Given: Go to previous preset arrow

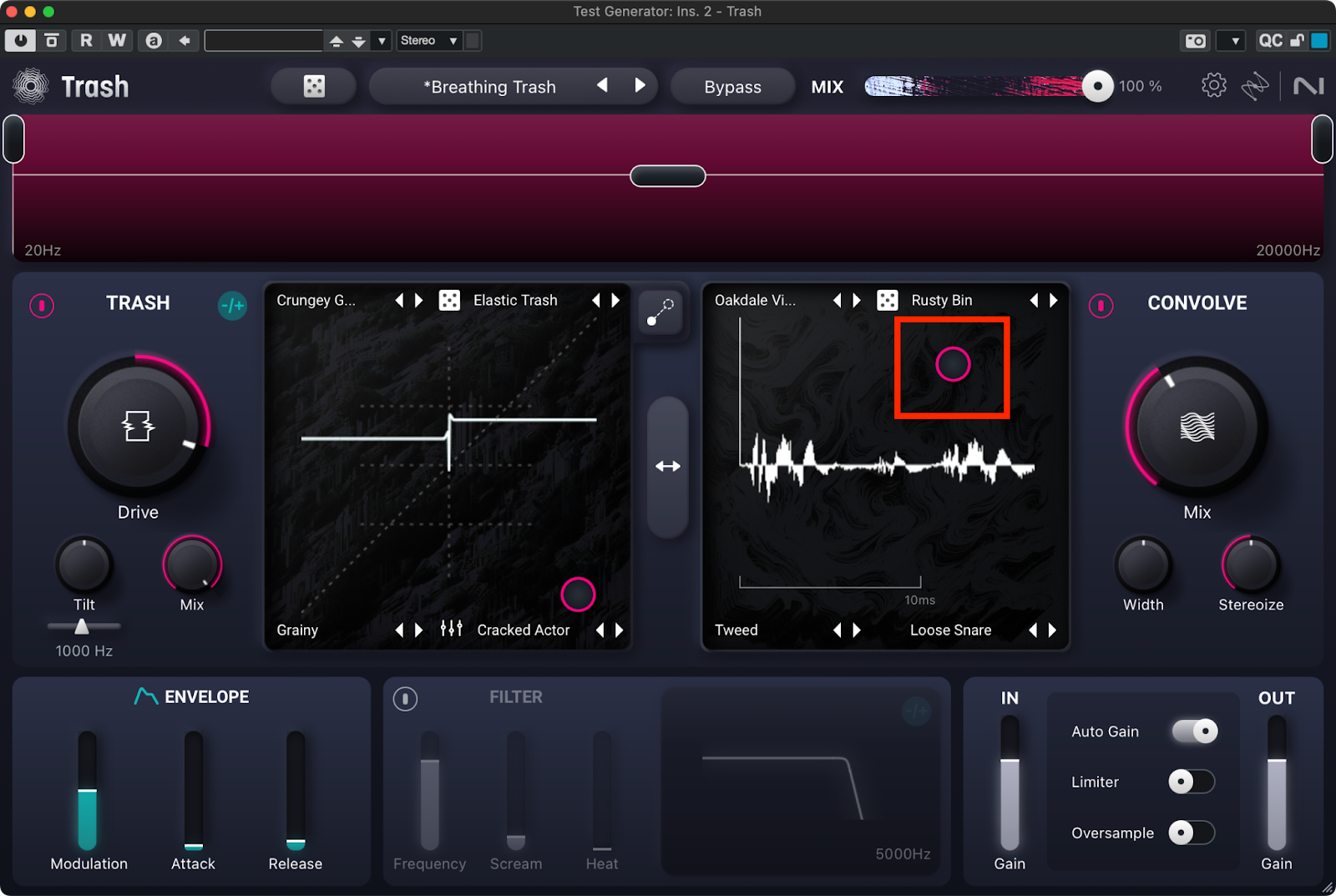Looking at the screenshot, I should click(602, 85).
